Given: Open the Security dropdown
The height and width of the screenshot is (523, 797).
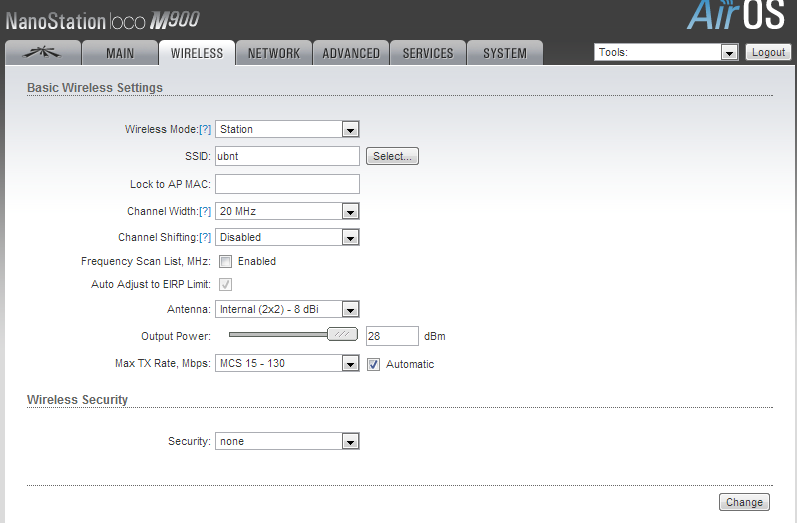Looking at the screenshot, I should click(x=287, y=441).
